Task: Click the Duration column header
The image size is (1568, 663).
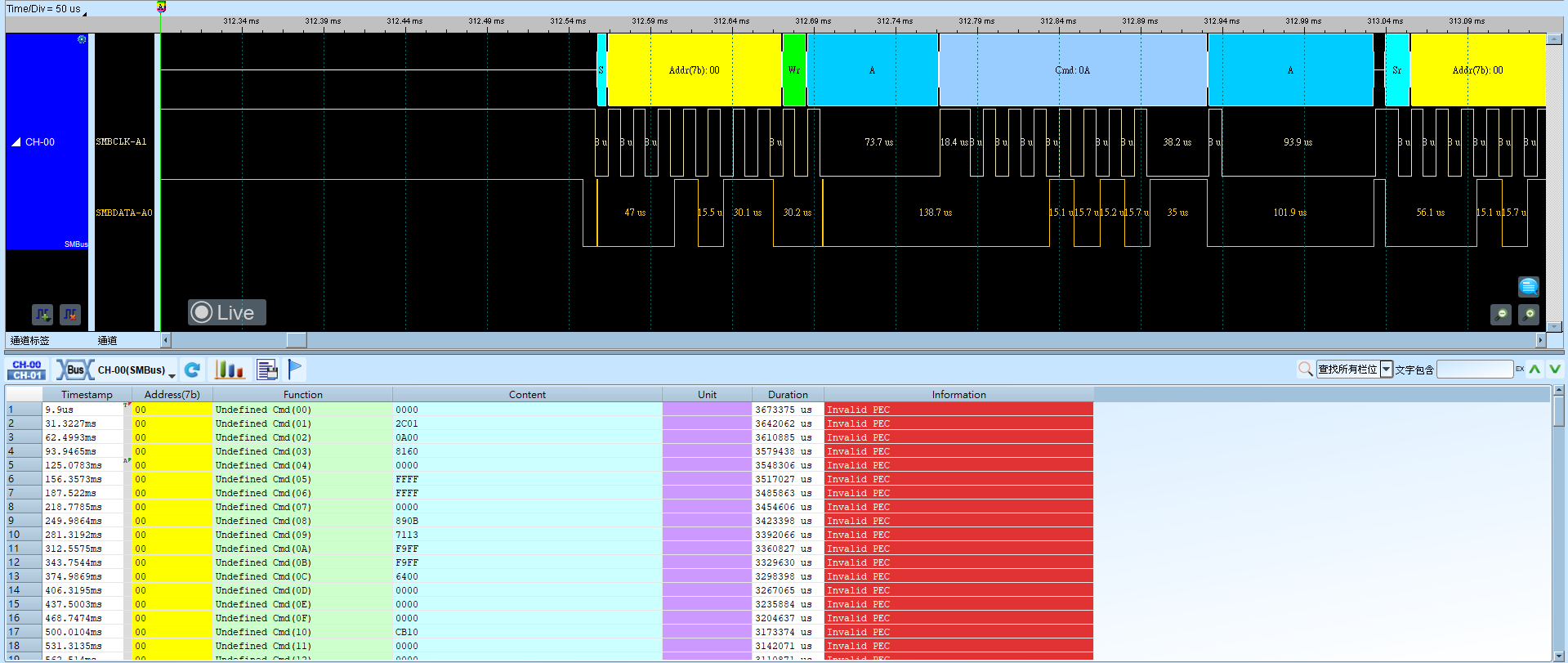Action: click(x=788, y=394)
